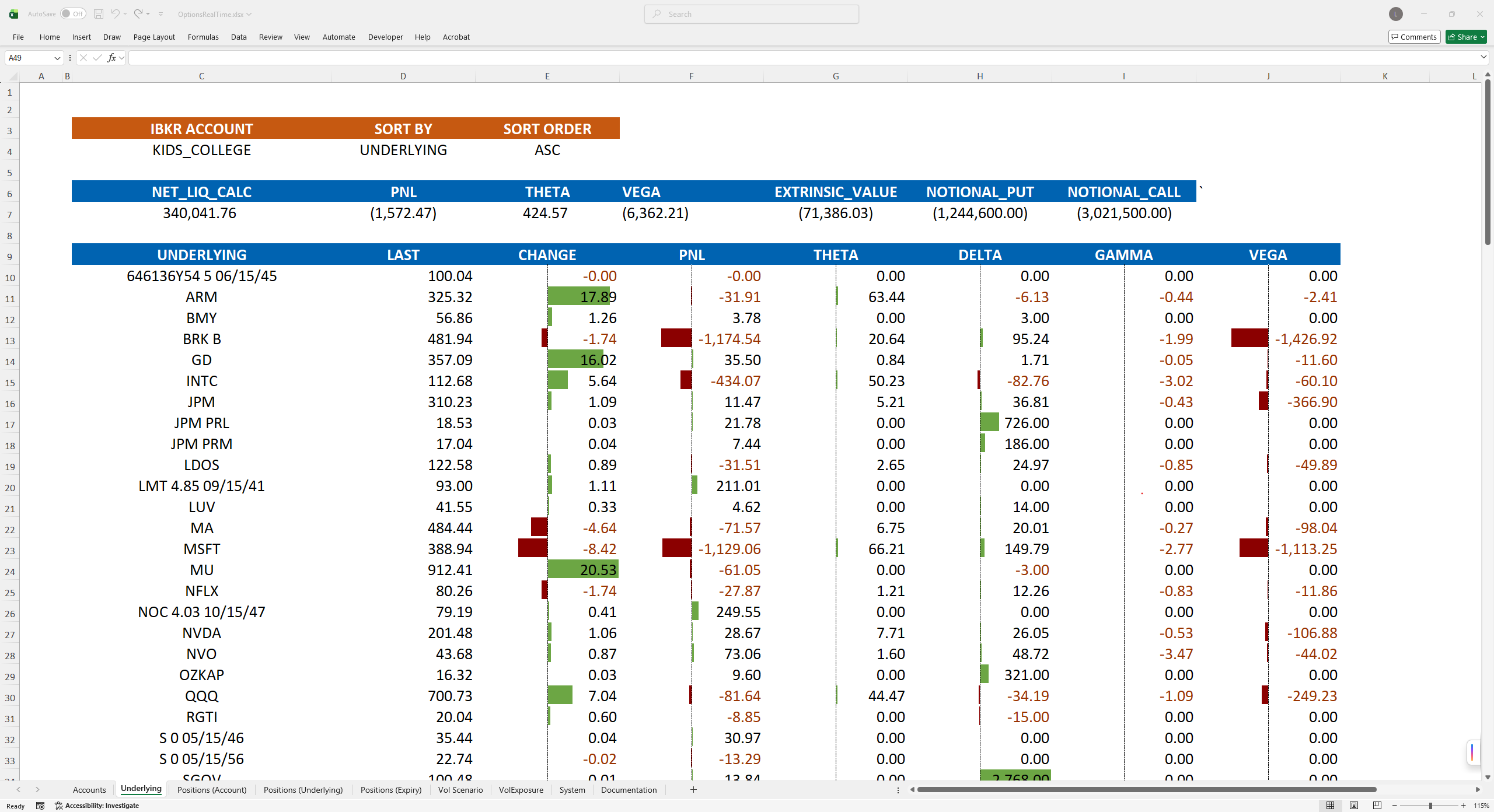
Task: Click Accessibility: Investigate in status bar
Action: pos(97,806)
